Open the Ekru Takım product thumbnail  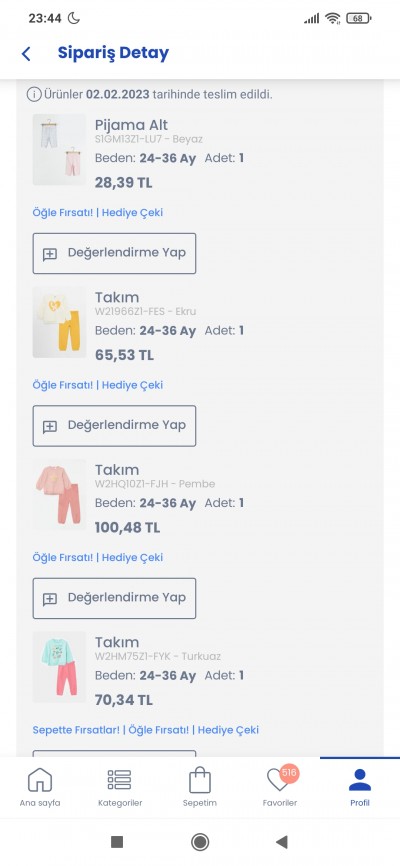coord(60,322)
